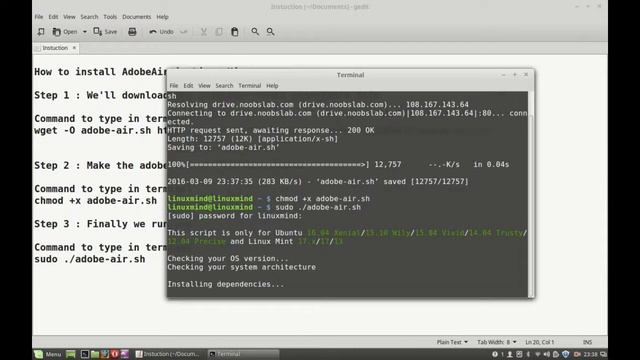Close the Instuction tab with its x
The height and width of the screenshot is (360, 640).
(74, 48)
